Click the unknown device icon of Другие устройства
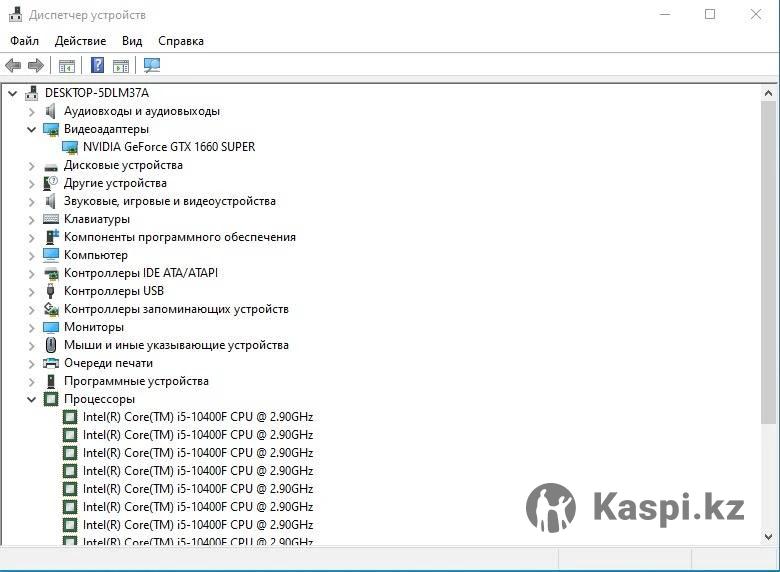The width and height of the screenshot is (780, 572). pos(51,183)
